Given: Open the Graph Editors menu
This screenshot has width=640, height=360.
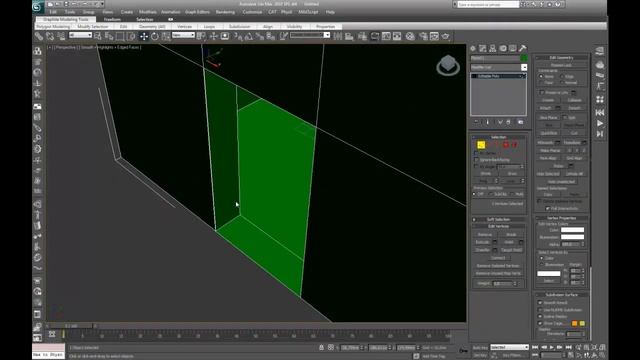Looking at the screenshot, I should click(197, 12).
